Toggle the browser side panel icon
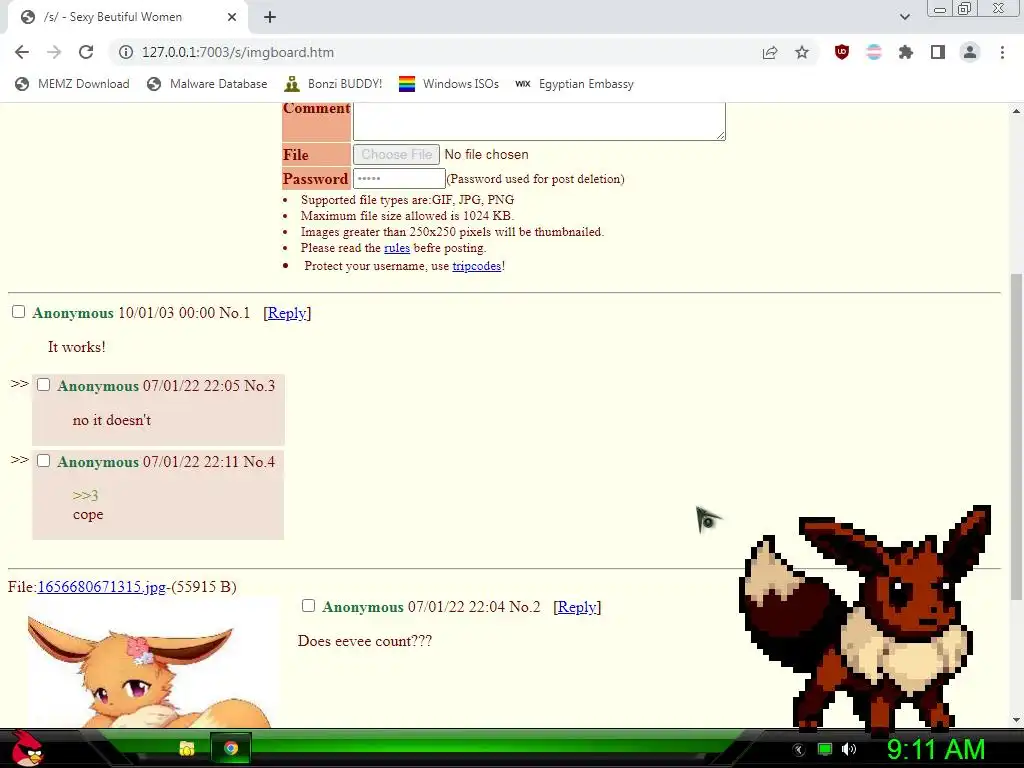Image resolution: width=1024 pixels, height=768 pixels. [x=938, y=52]
